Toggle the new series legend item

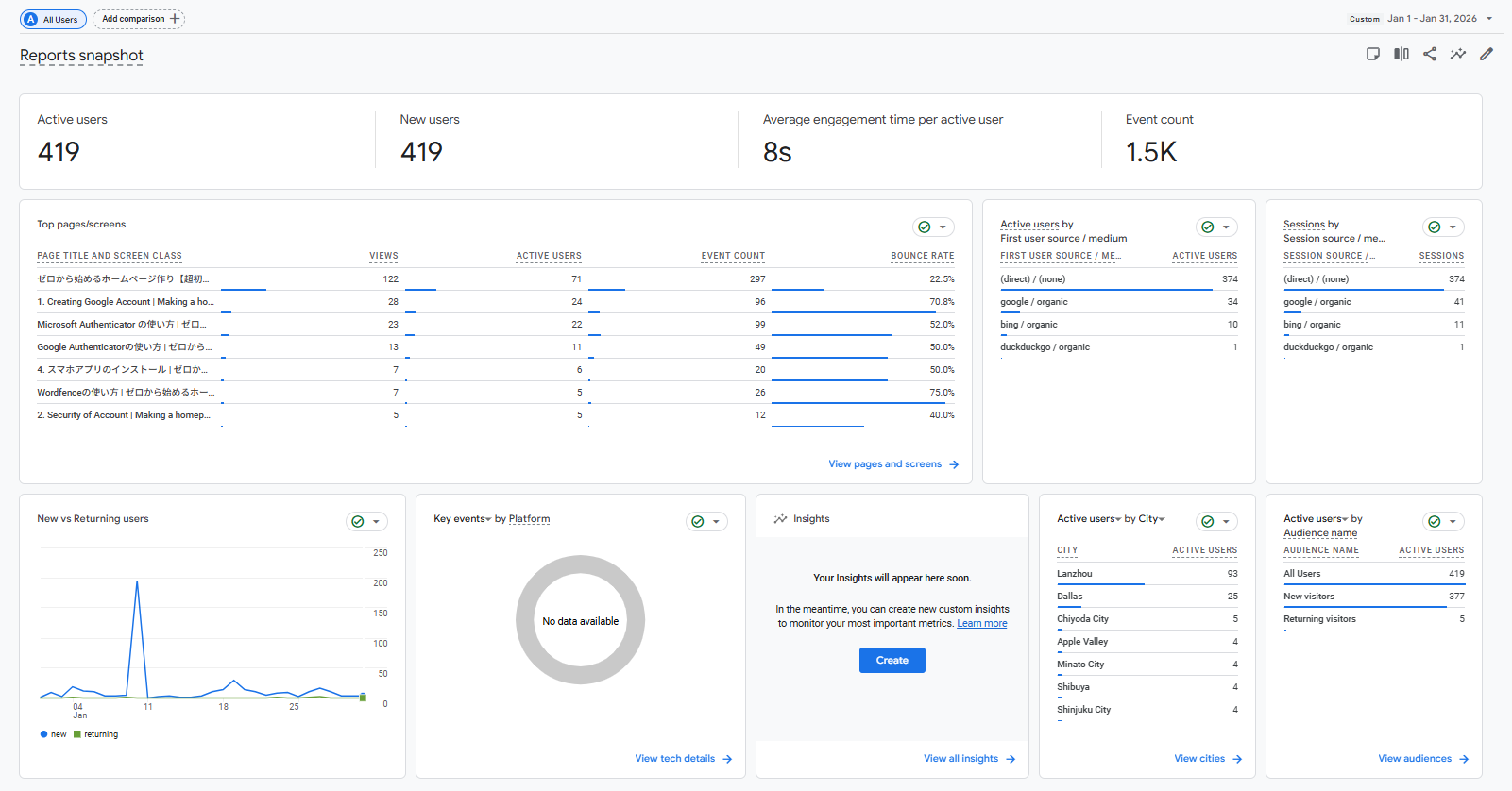click(53, 734)
